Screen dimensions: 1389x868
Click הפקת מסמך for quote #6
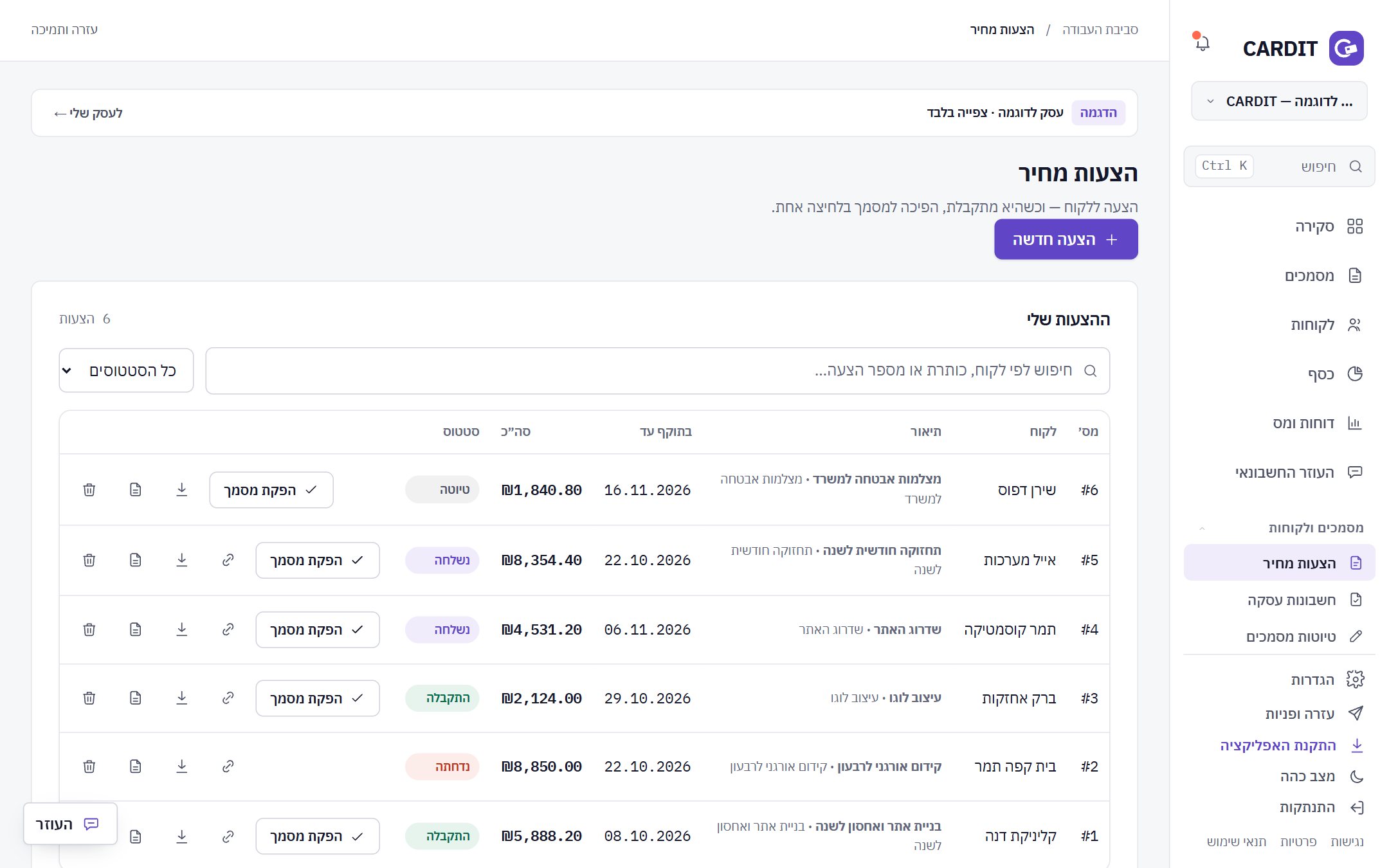tap(271, 490)
